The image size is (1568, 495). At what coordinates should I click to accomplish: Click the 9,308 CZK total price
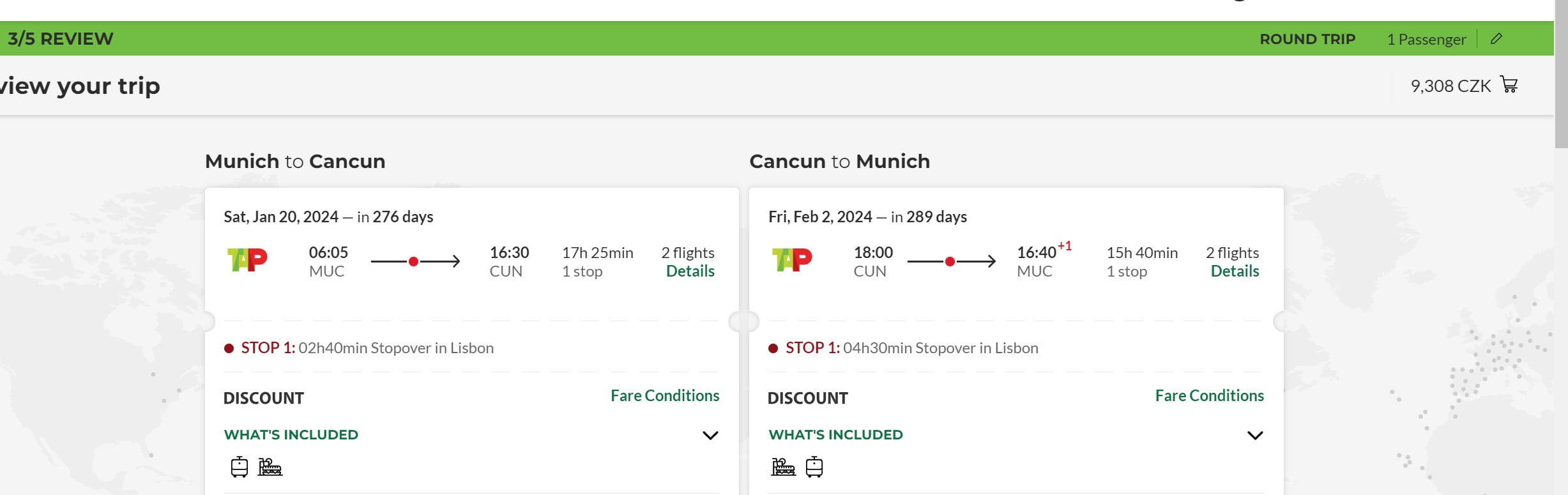point(1450,86)
